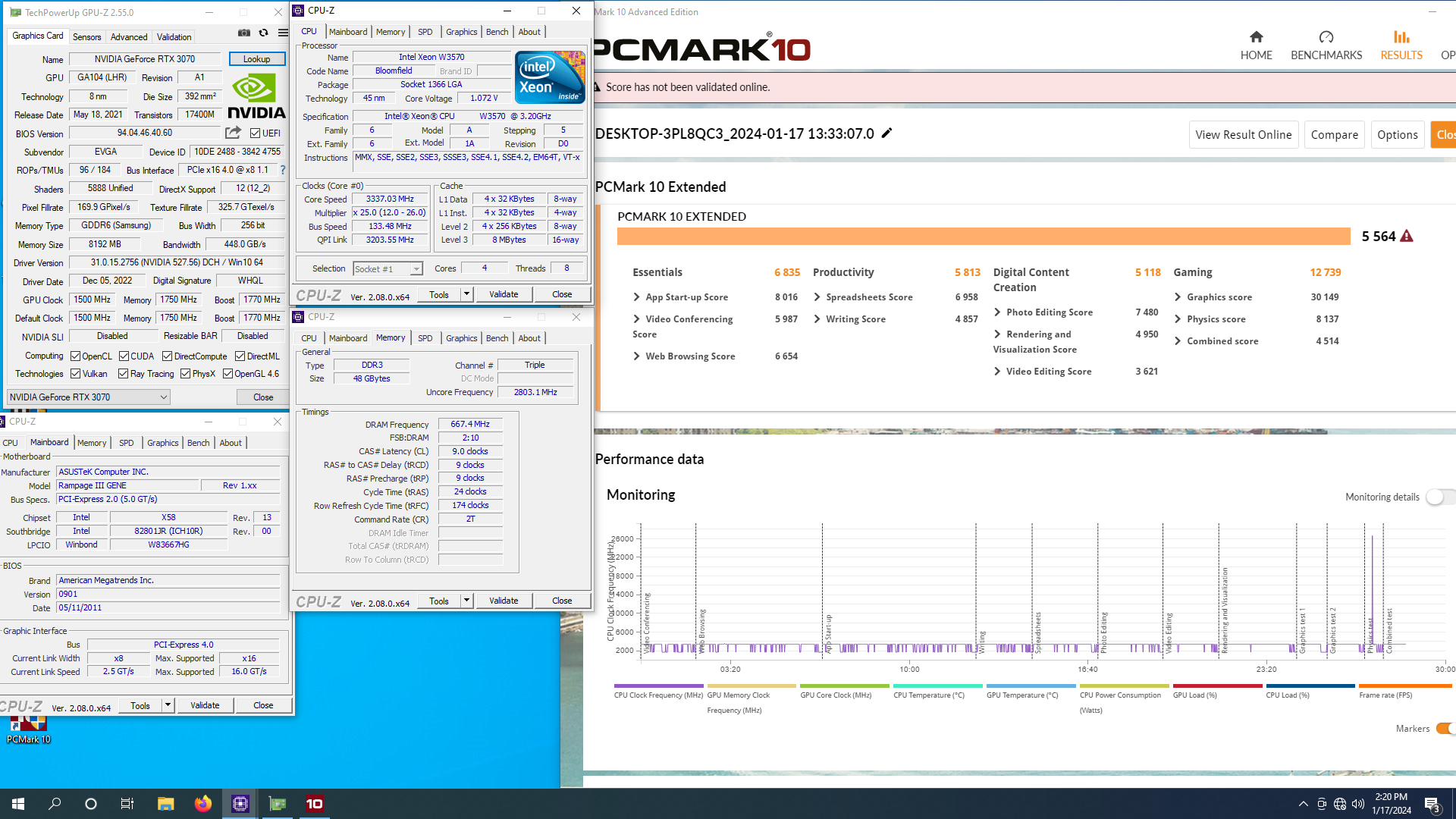1456x819 pixels.
Task: Switch to CPU-Z taskbar icon
Action: (240, 804)
